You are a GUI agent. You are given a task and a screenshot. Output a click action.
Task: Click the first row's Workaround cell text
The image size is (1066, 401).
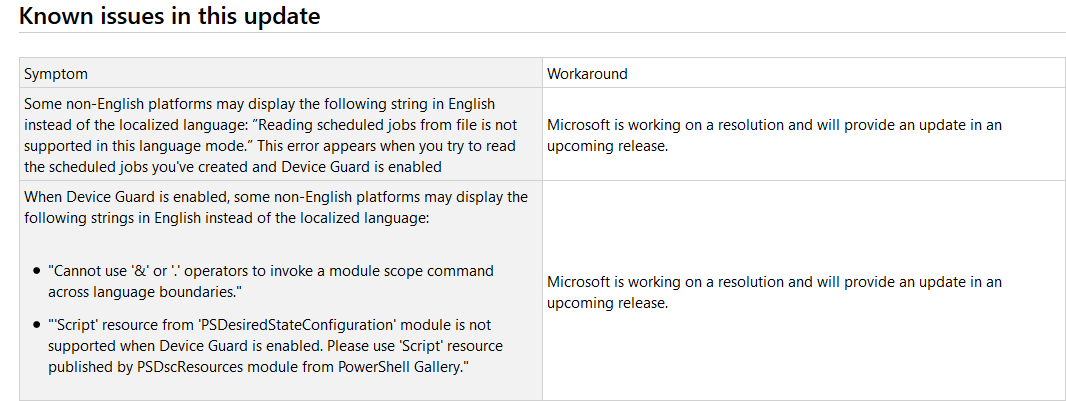[x=774, y=135]
